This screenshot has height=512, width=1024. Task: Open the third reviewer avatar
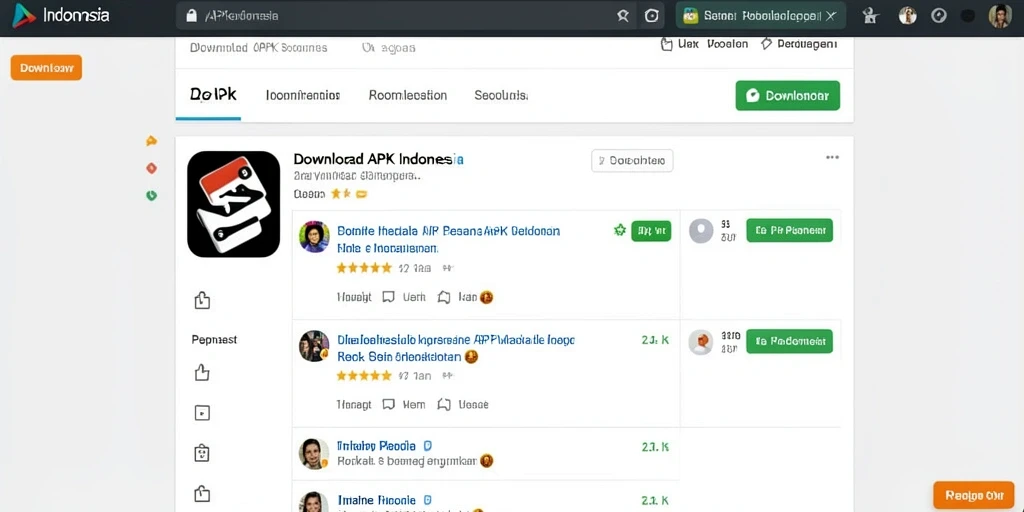pos(314,453)
